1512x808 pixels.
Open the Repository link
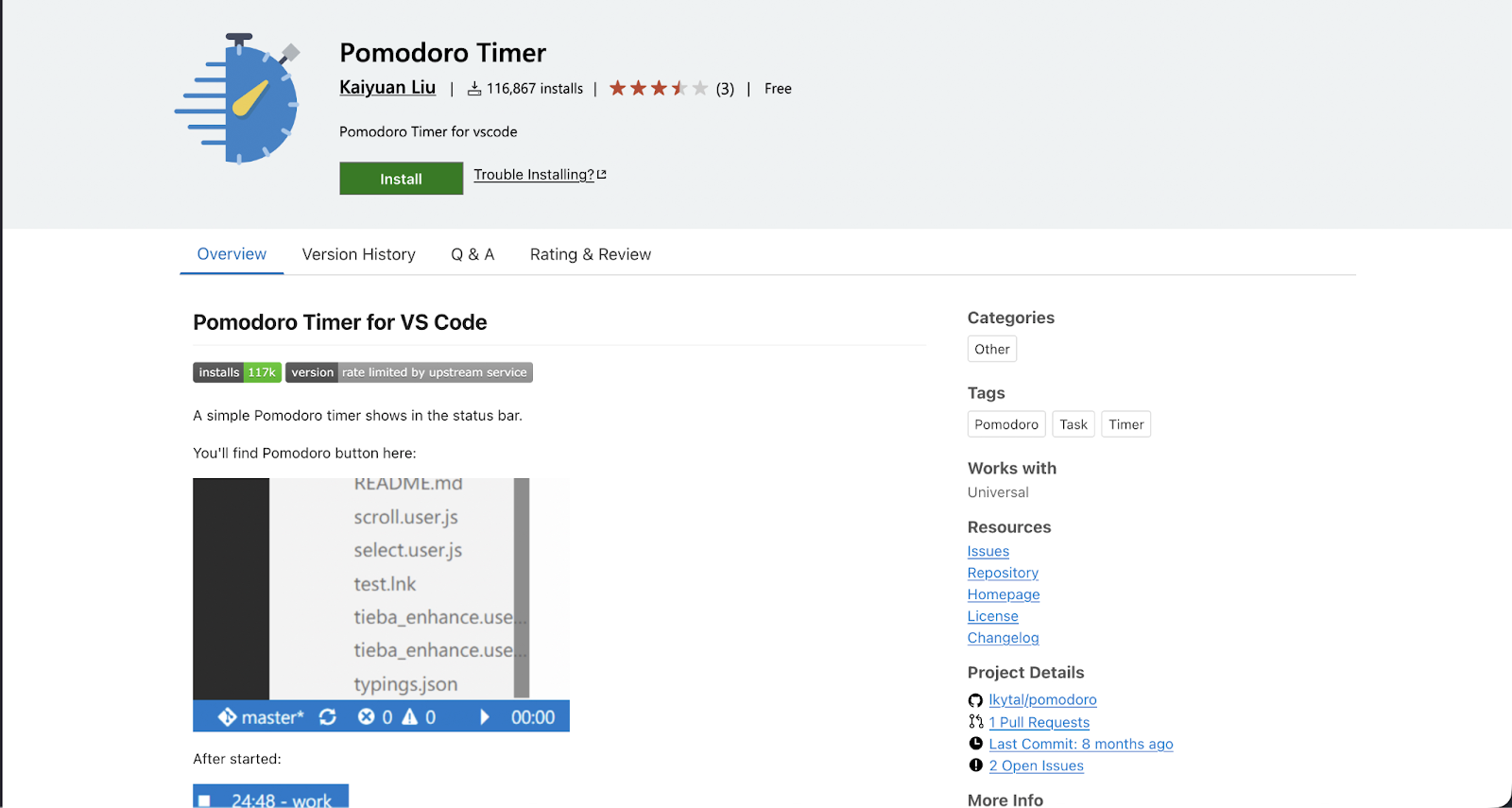[x=1003, y=573]
